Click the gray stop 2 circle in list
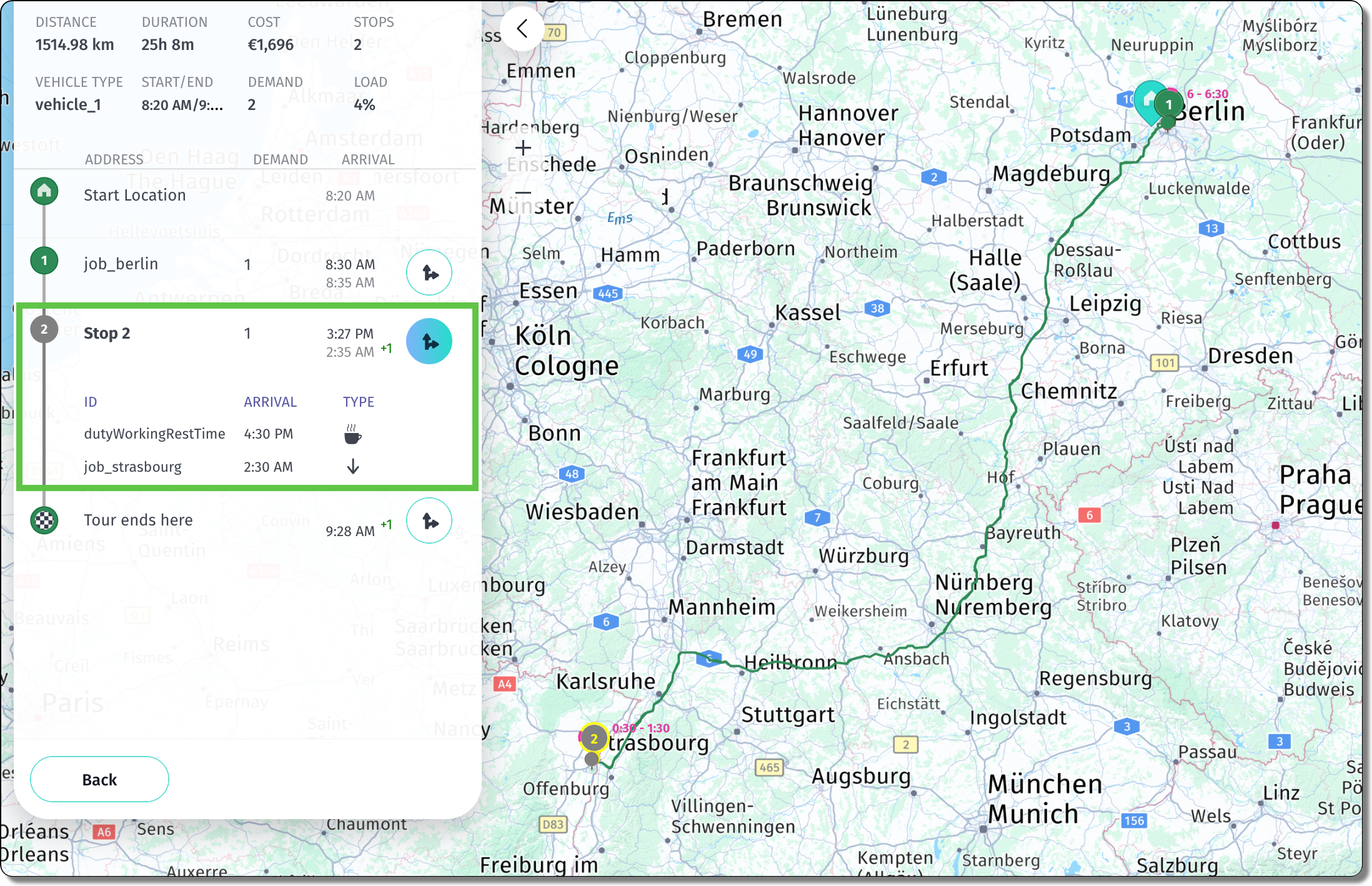1372x886 pixels. click(44, 329)
